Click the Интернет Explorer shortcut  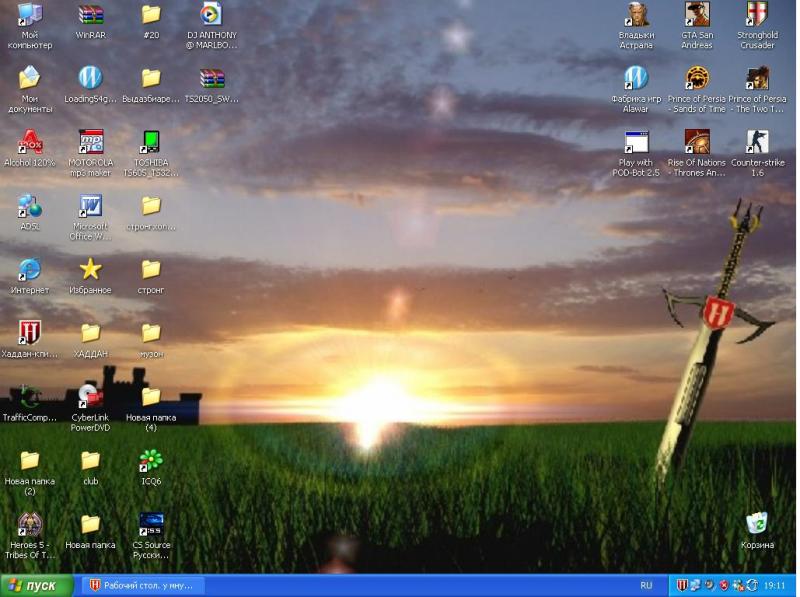[30, 269]
